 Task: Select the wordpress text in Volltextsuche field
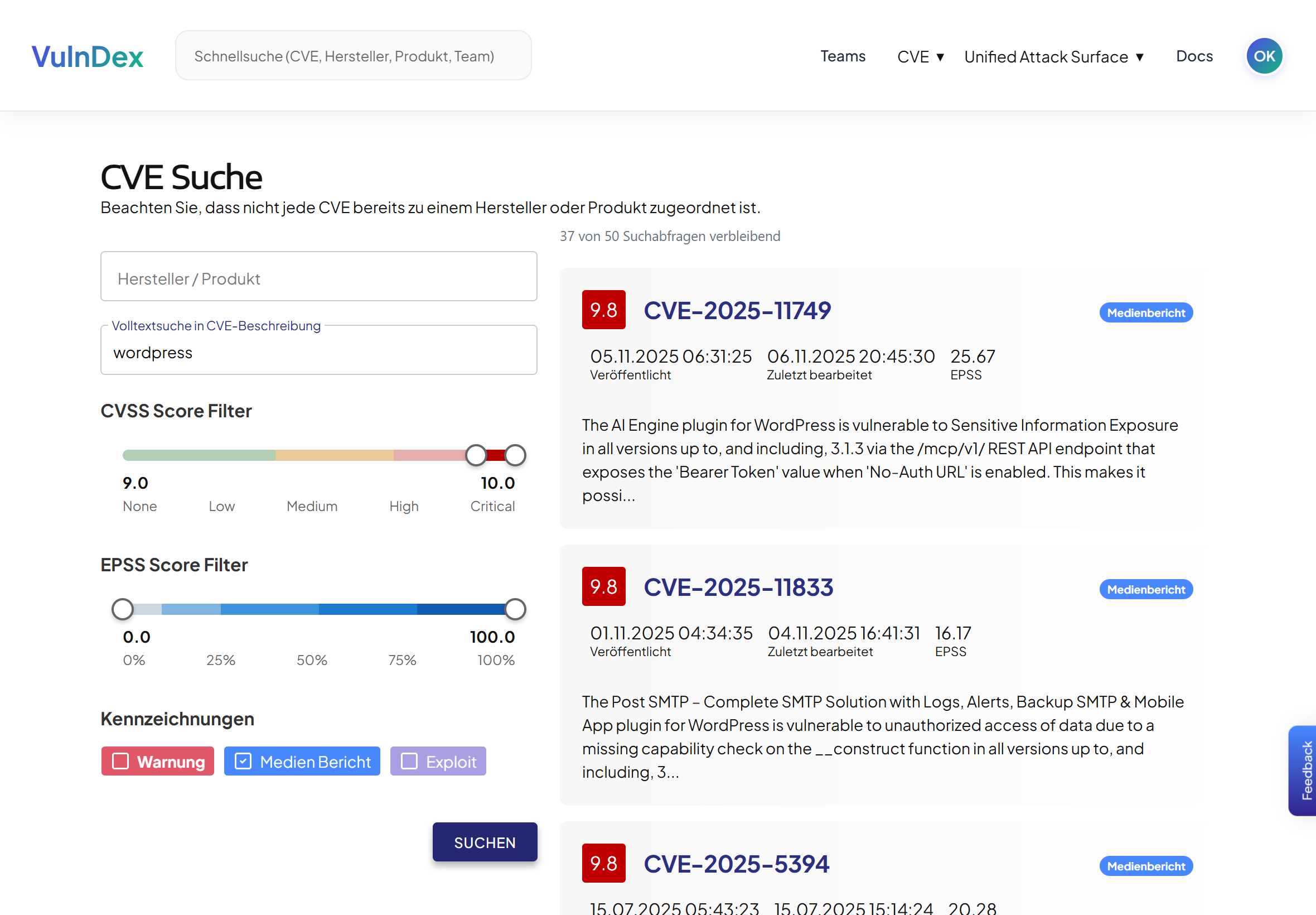pyautogui.click(x=152, y=352)
